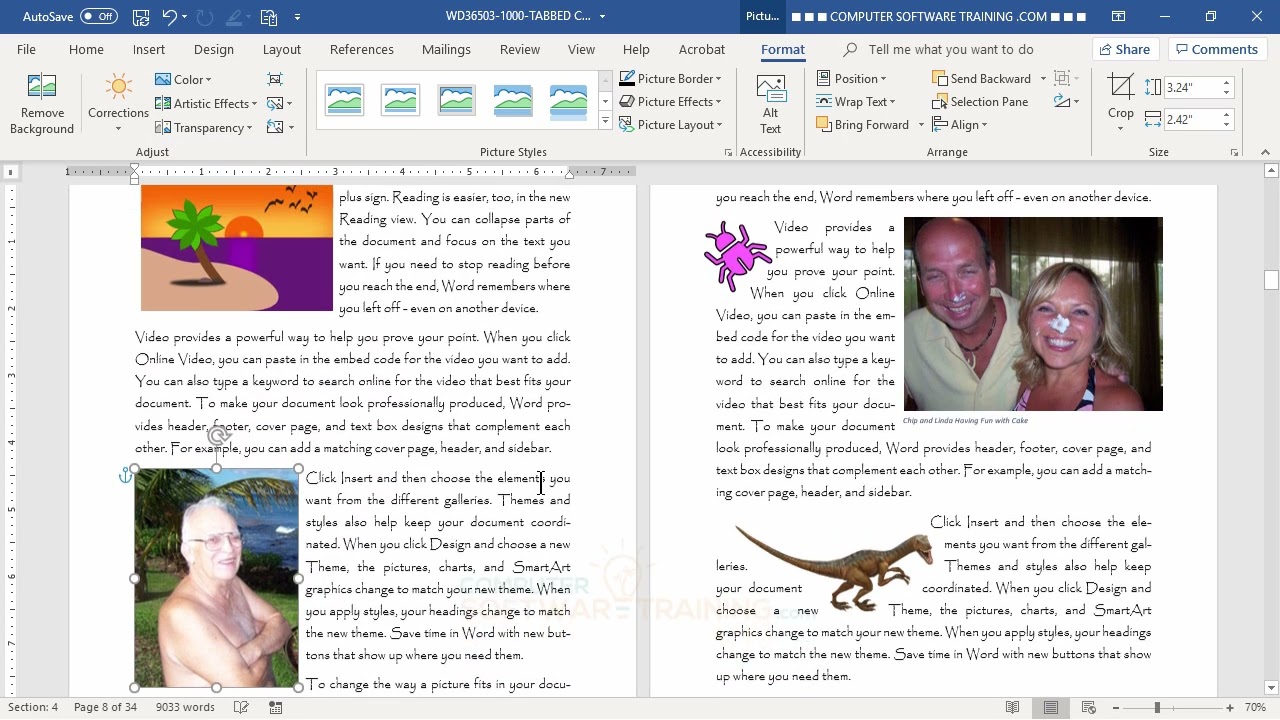Click the zoom out minus button
Image resolution: width=1280 pixels, height=720 pixels.
click(x=1116, y=707)
